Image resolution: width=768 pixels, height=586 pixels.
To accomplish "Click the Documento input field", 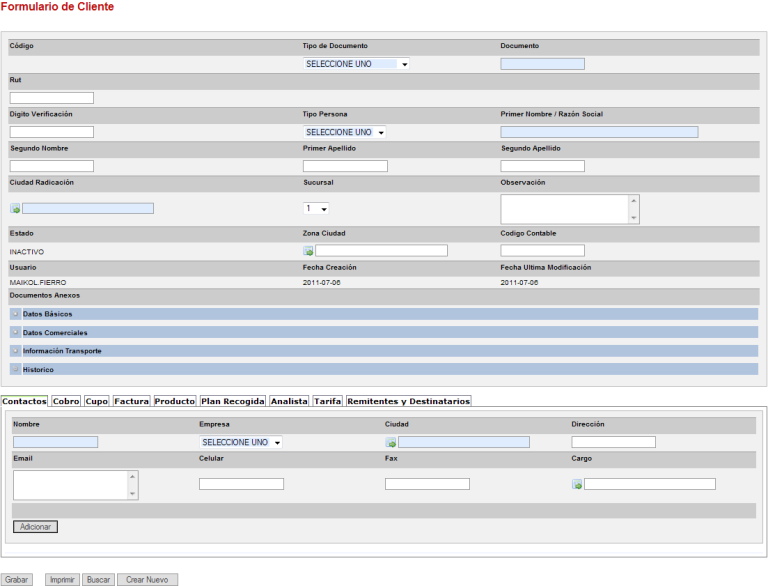I will (x=542, y=64).
